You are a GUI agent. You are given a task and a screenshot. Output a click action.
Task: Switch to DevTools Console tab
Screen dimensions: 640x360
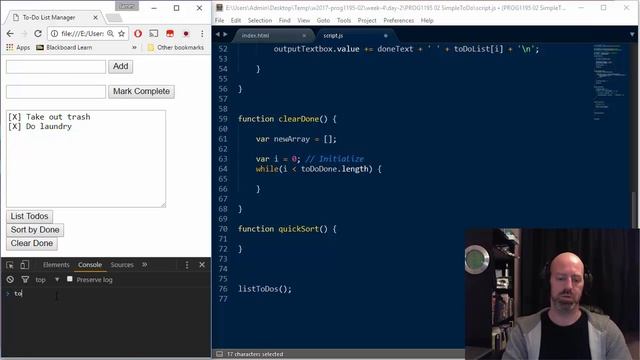coord(90,265)
